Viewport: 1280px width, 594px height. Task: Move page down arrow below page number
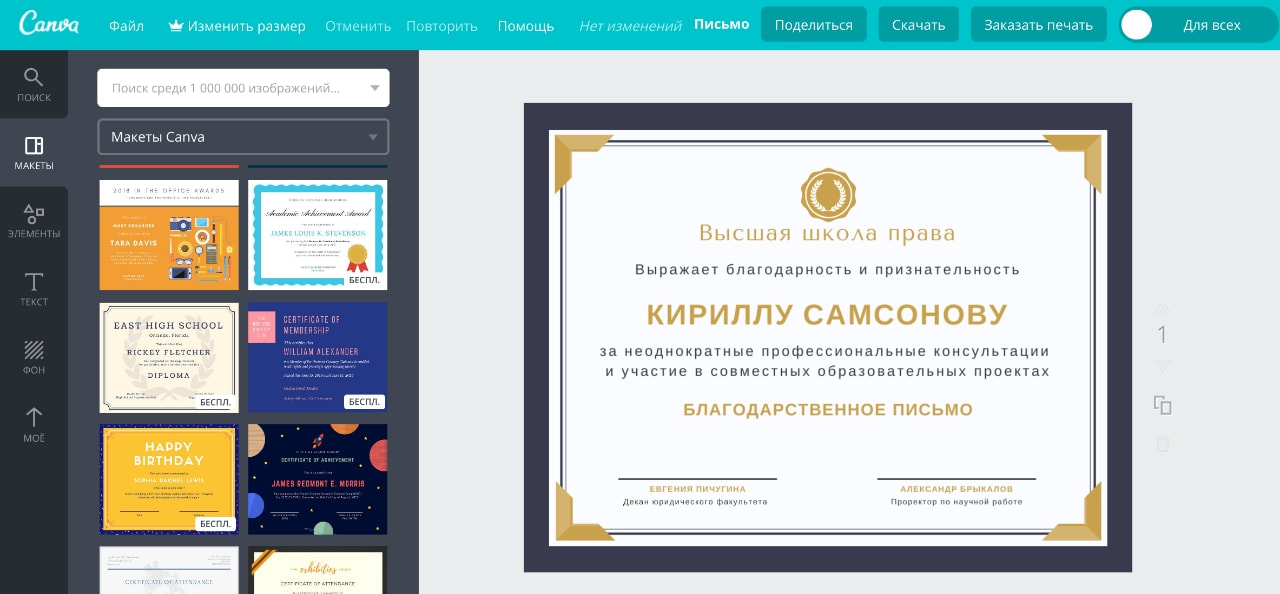click(1162, 366)
